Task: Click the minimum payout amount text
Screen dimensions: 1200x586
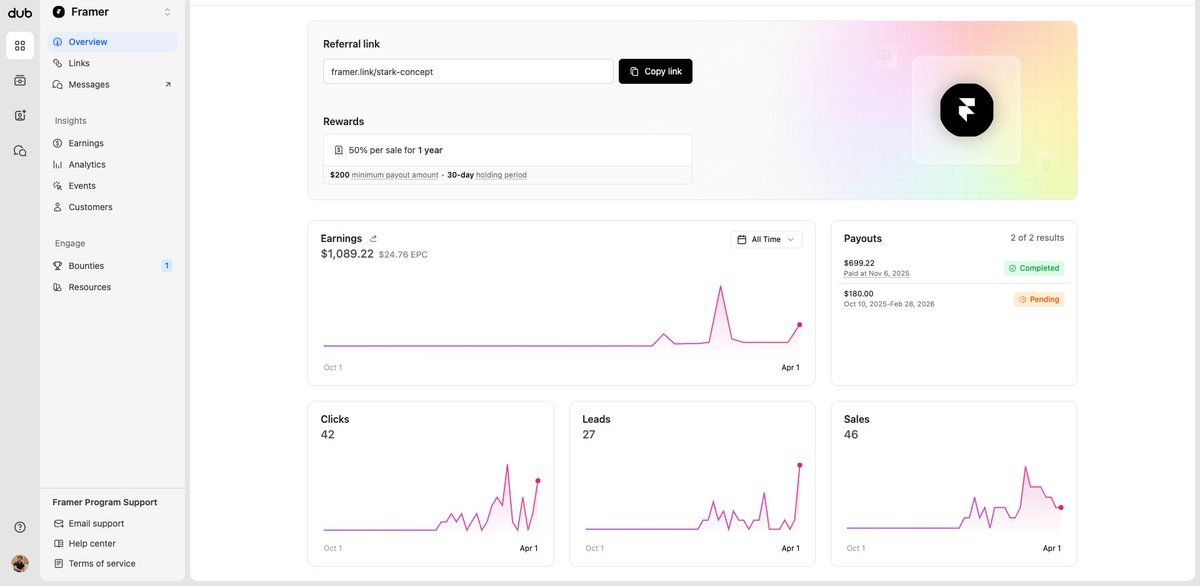Action: click(395, 175)
